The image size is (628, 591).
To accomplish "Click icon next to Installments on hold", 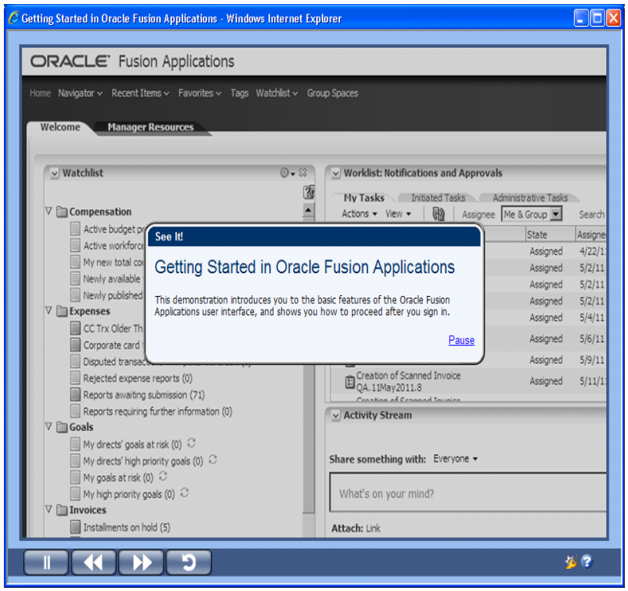I will (75, 527).
